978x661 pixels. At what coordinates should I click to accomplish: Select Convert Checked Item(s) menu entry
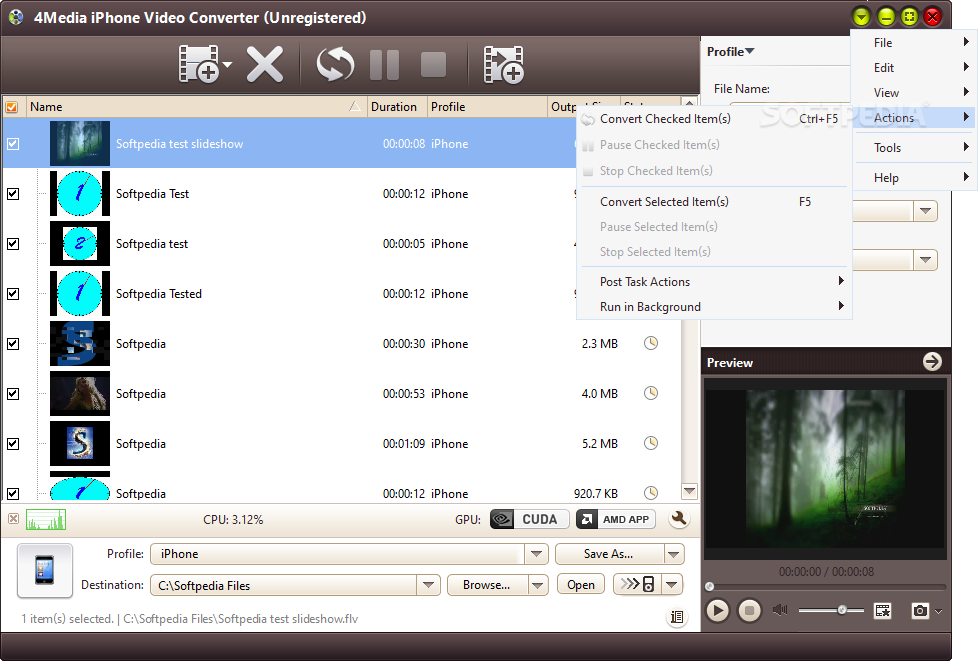point(714,118)
